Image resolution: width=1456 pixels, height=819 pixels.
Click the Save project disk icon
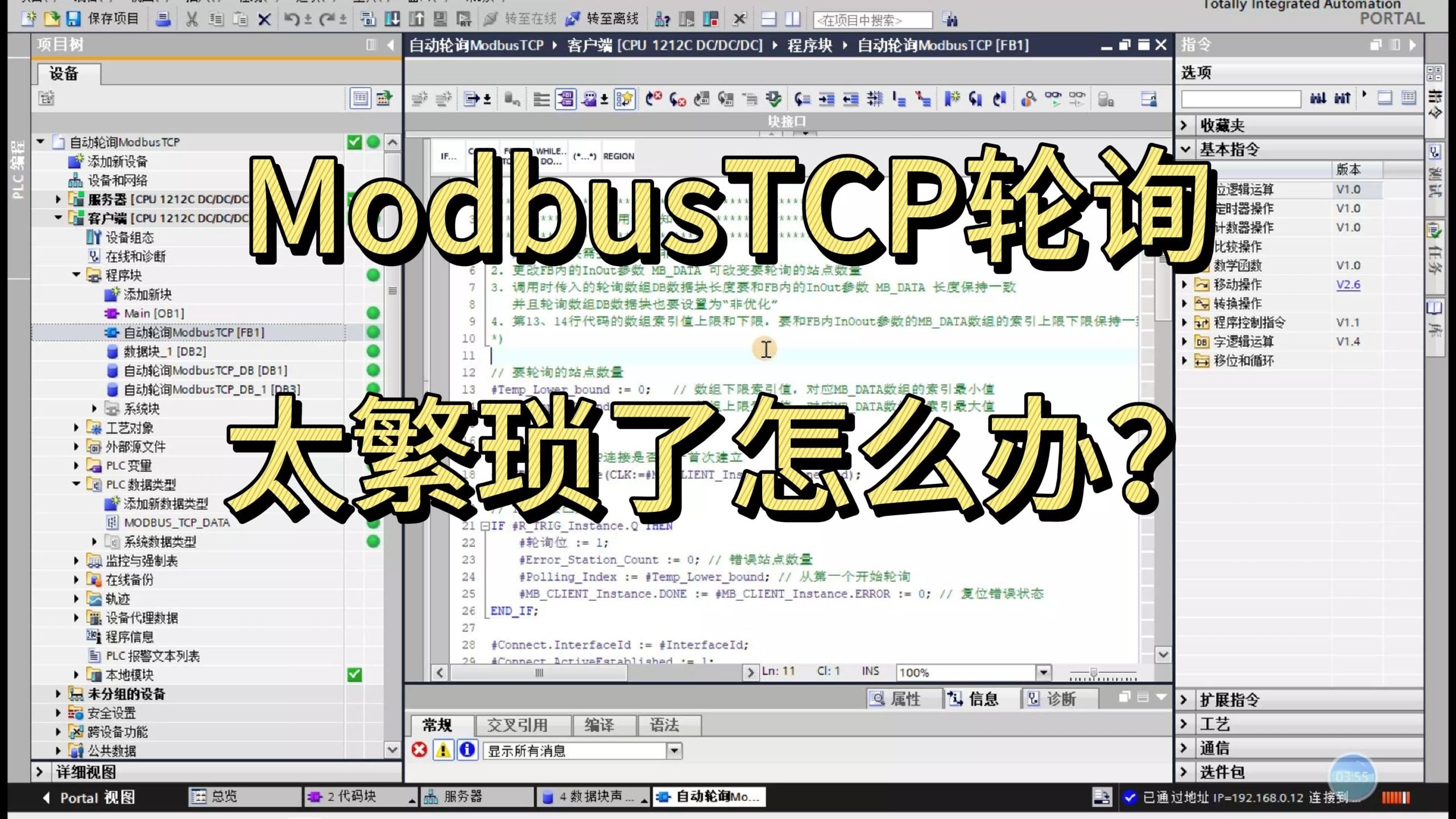coord(73,19)
